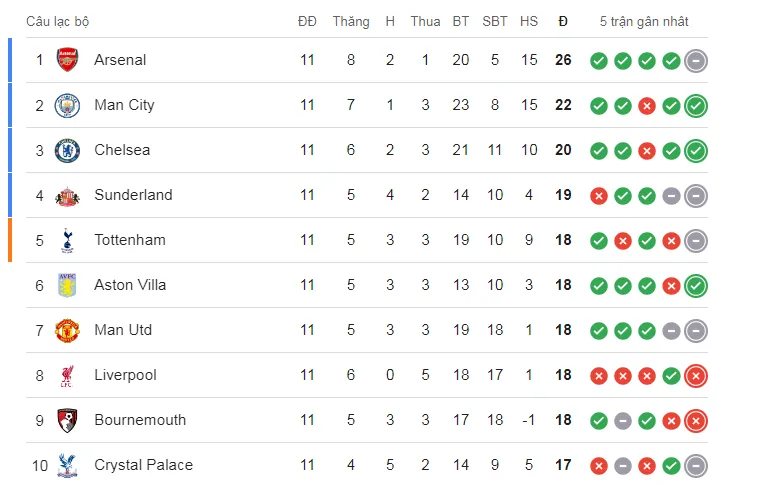Open the Crystal Palace eagle crest
Image resolution: width=758 pixels, height=485 pixels.
coord(67,465)
